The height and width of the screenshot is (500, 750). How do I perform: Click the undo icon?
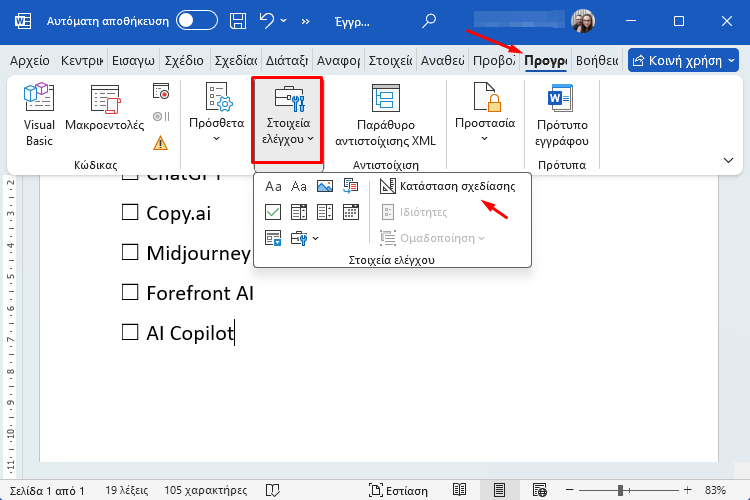267,21
